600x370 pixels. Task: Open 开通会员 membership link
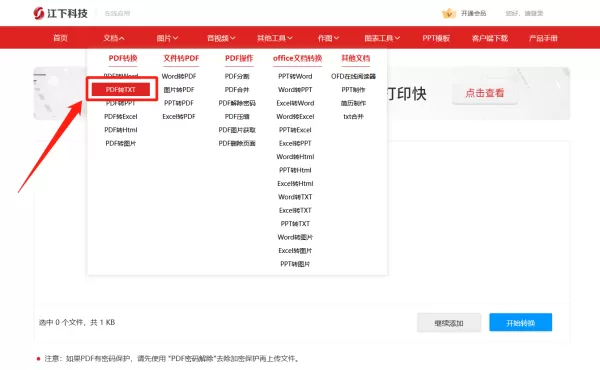tap(473, 13)
